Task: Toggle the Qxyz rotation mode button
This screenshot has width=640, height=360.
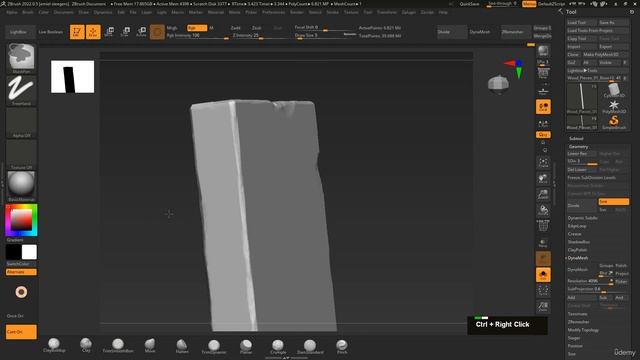Action: 543,134
